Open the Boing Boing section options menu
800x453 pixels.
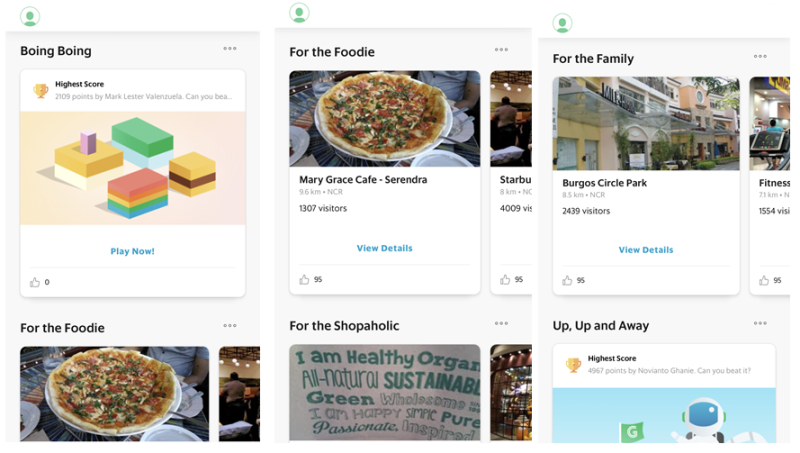[x=230, y=49]
